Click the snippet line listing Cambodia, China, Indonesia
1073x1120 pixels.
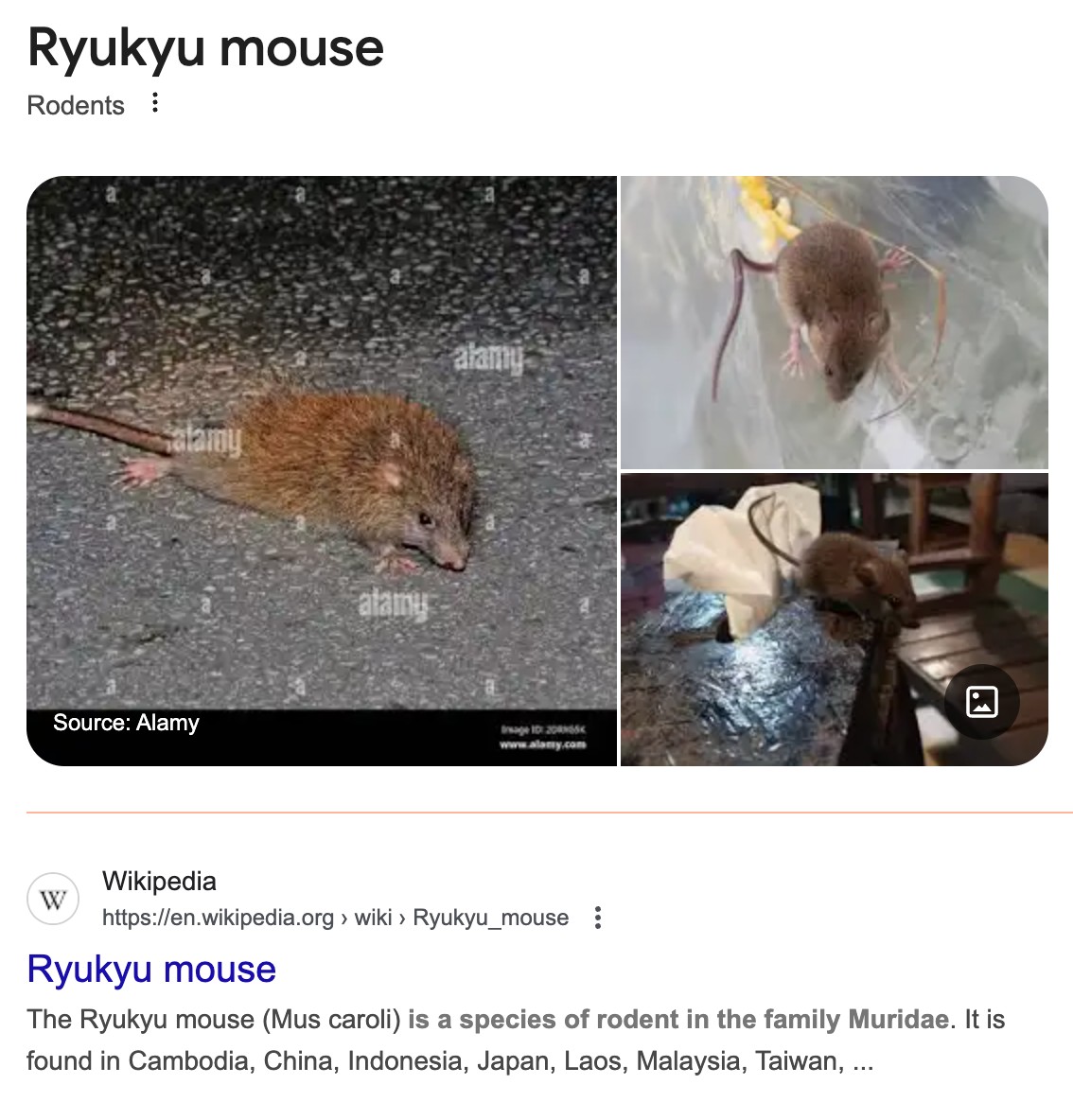point(450,1061)
